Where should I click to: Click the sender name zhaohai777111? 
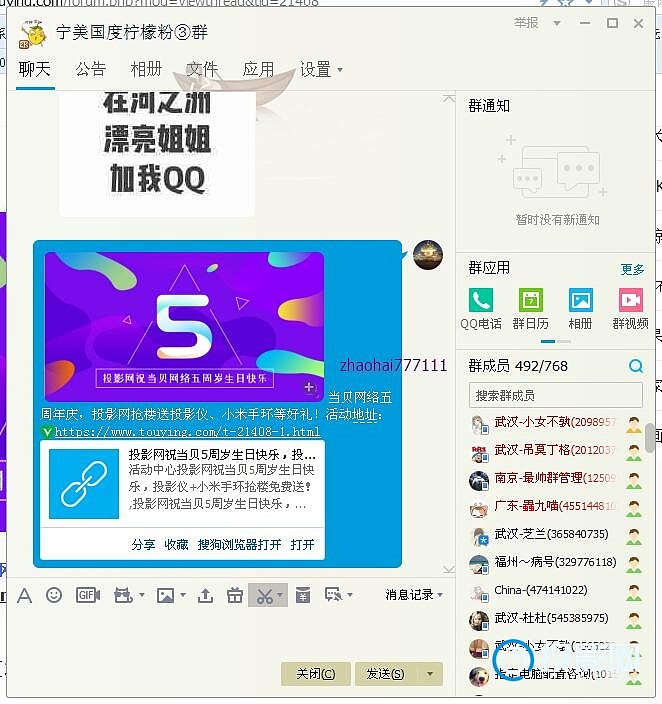click(x=393, y=365)
